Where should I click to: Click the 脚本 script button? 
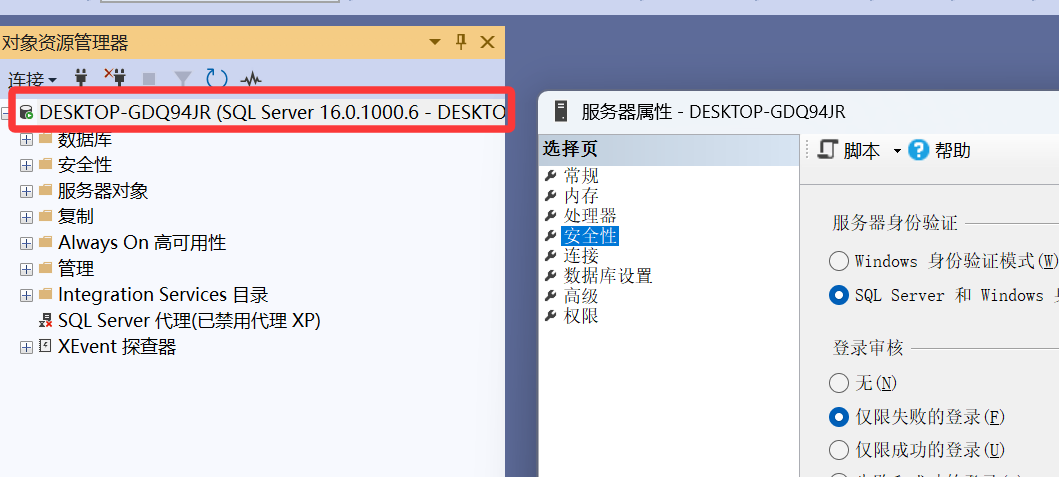pyautogui.click(x=849, y=150)
